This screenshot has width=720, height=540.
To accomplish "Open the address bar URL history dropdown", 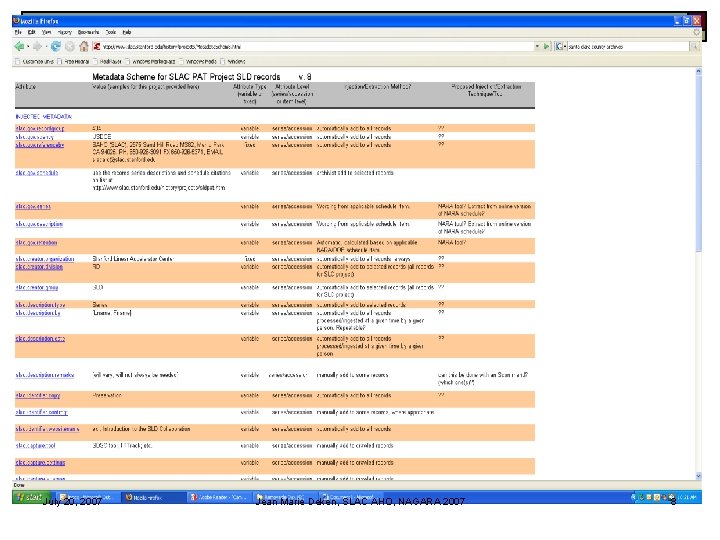I will click(537, 46).
